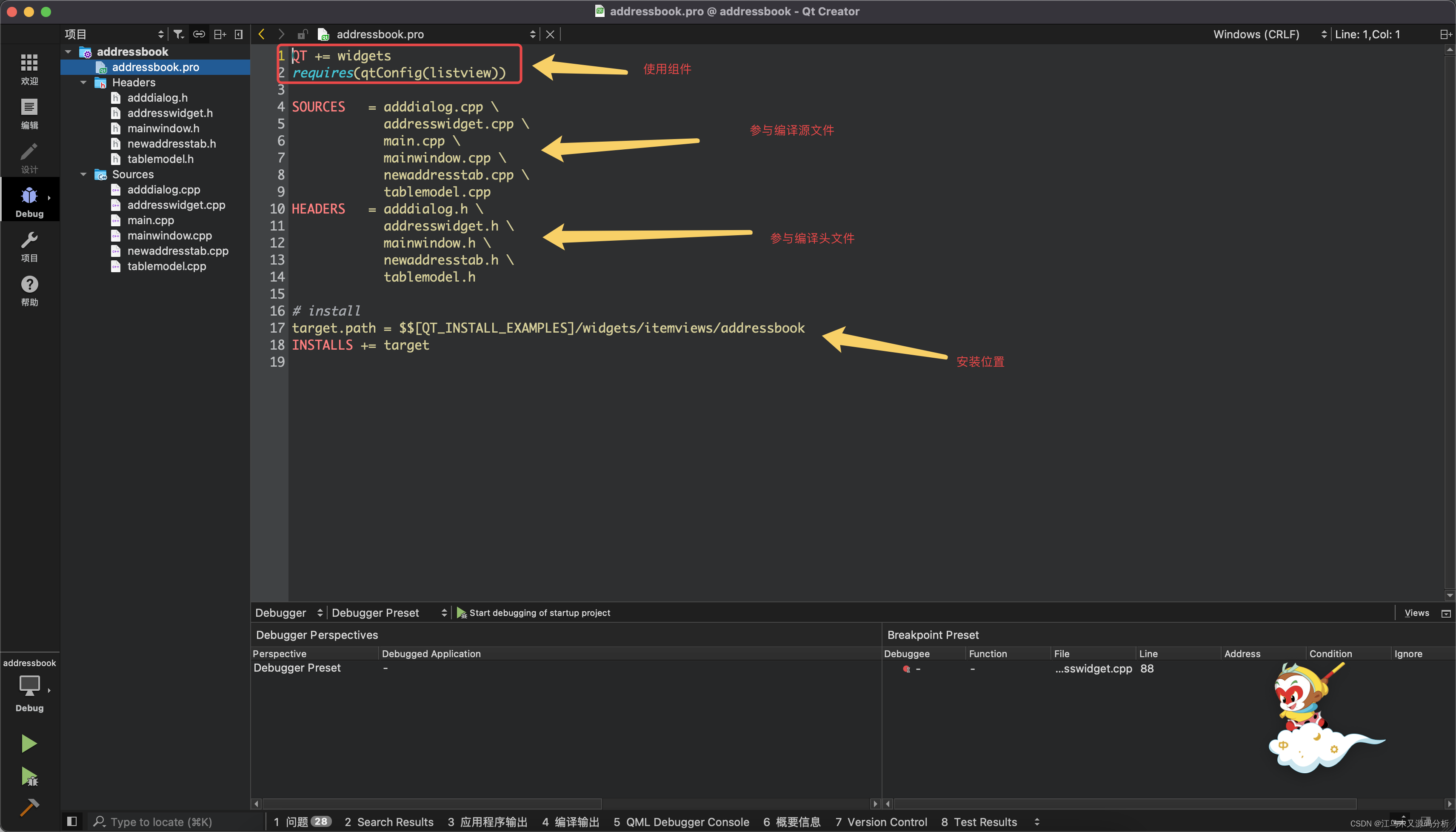
Task: Collapse the Headers folder in project tree
Action: pos(83,82)
